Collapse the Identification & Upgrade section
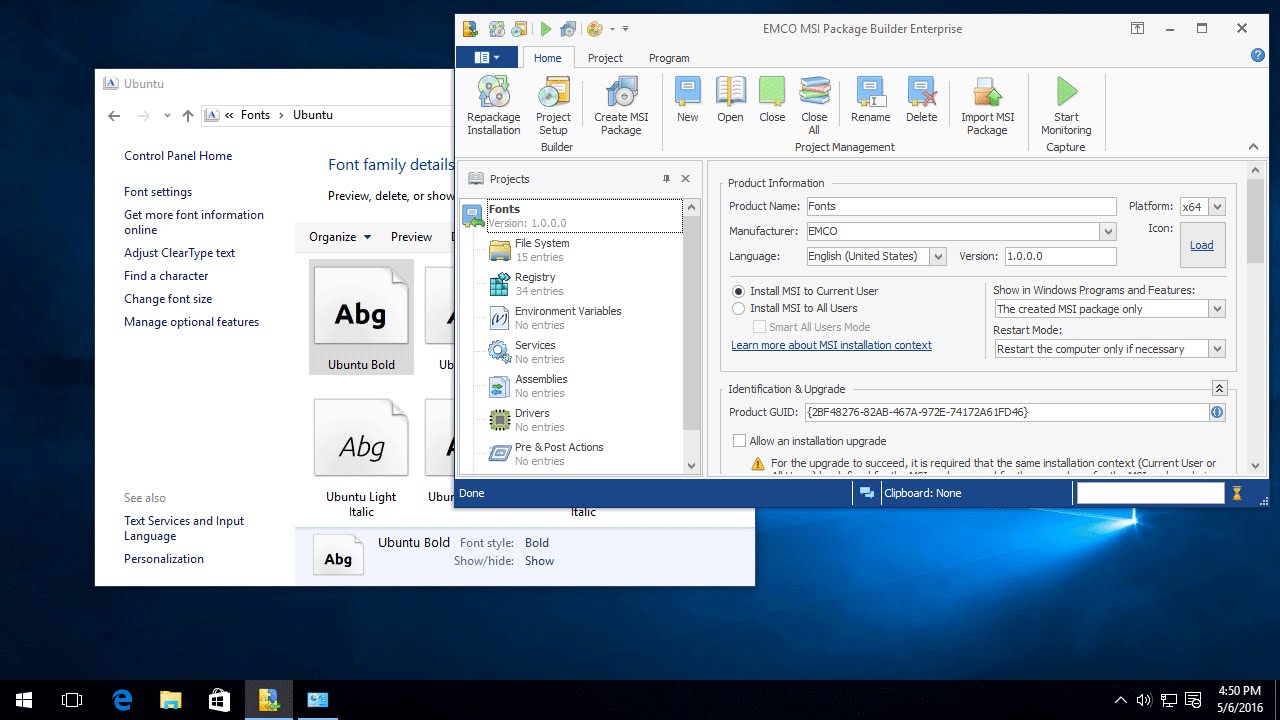The height and width of the screenshot is (720, 1280). 1219,388
